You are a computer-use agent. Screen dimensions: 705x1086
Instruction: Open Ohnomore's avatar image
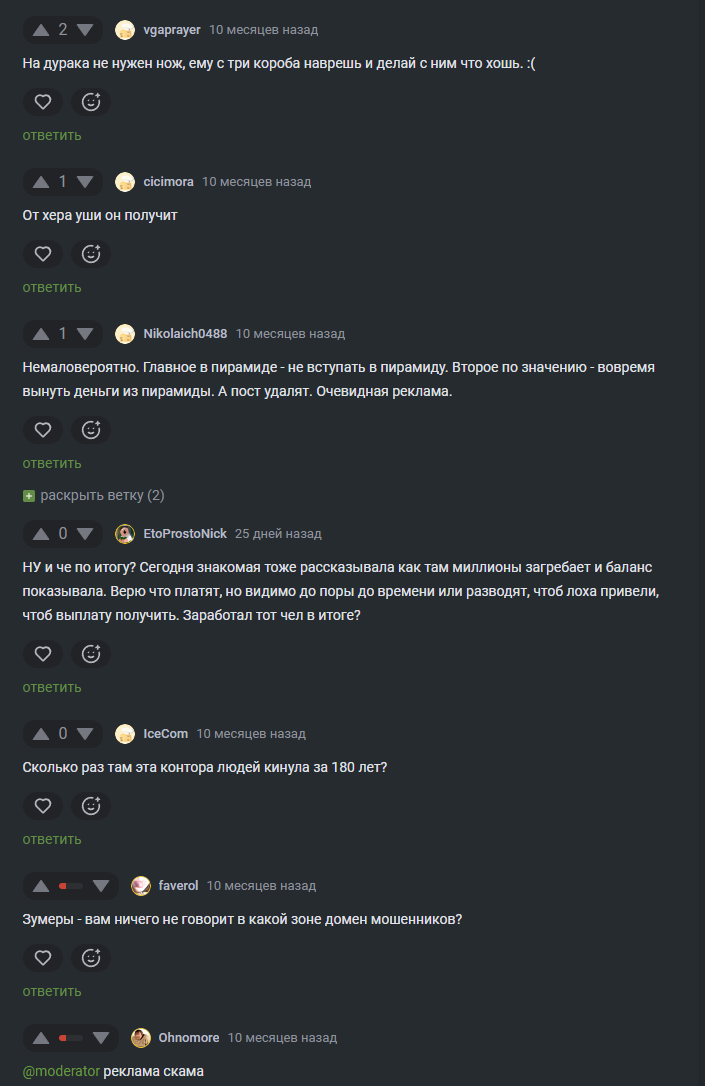[141, 1038]
